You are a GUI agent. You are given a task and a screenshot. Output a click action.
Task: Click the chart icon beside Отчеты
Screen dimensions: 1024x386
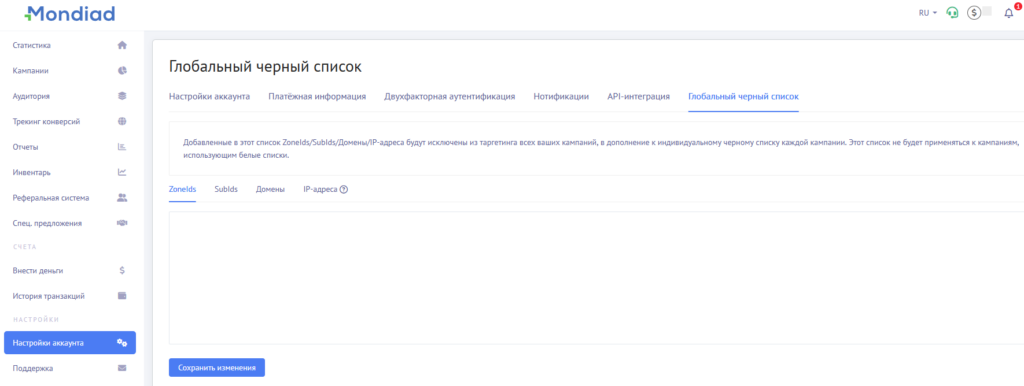[x=121, y=147]
